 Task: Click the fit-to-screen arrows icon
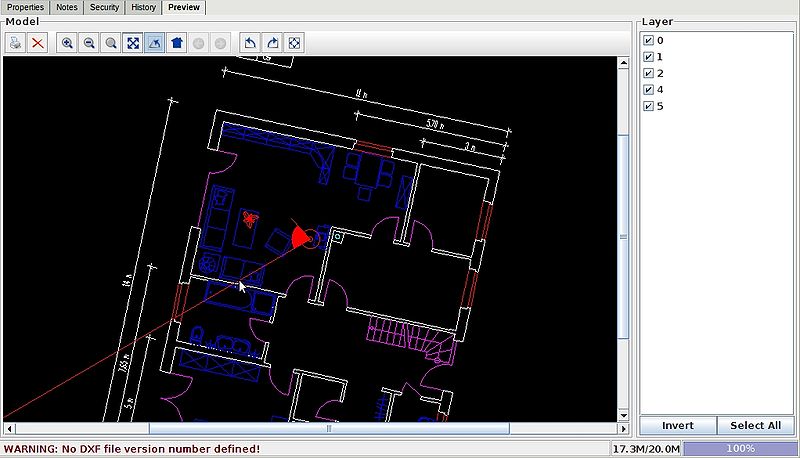[133, 43]
